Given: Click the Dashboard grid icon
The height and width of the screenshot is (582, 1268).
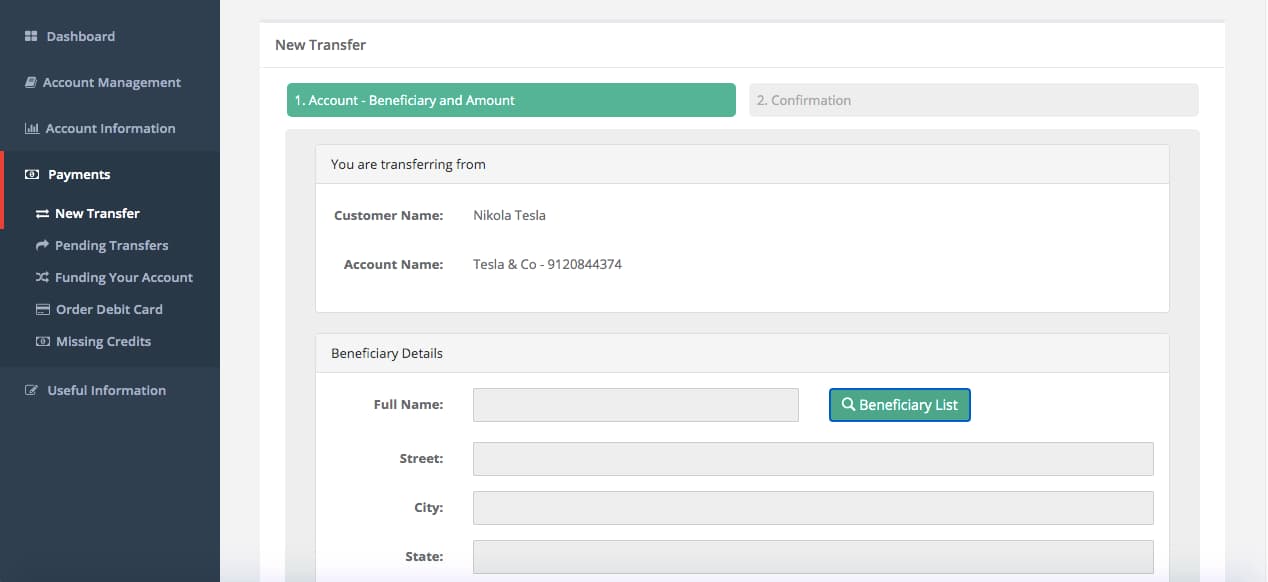Looking at the screenshot, I should (x=30, y=37).
